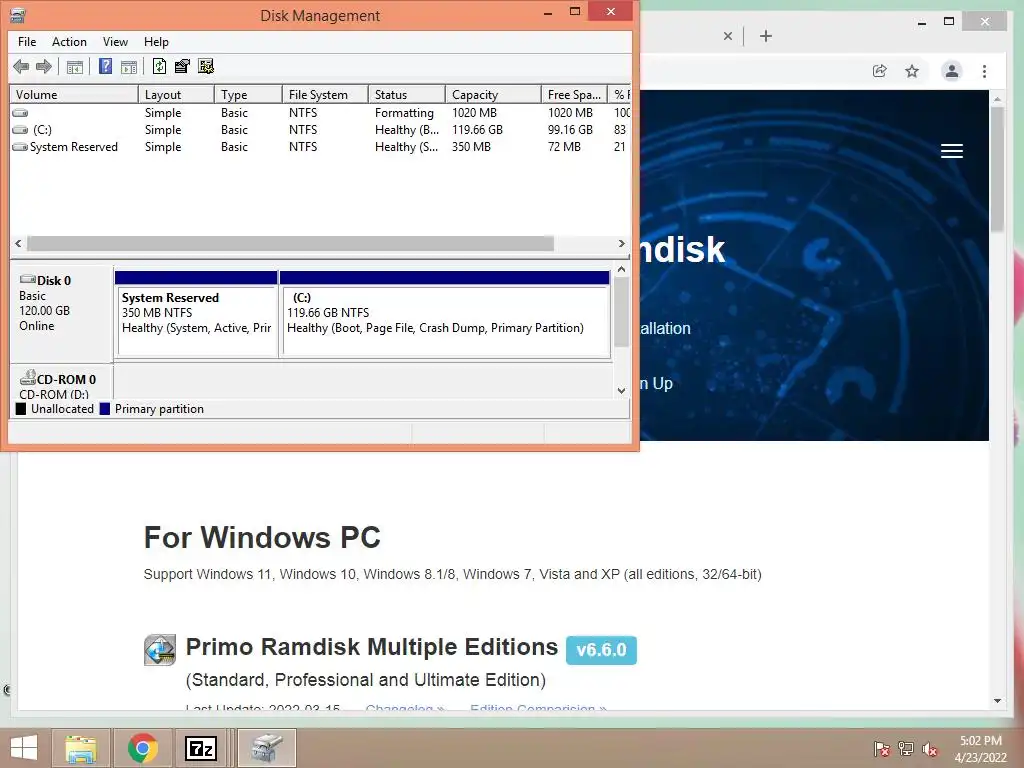Click Chrome page scroll down arrow
1024x768 pixels.
pyautogui.click(x=997, y=701)
